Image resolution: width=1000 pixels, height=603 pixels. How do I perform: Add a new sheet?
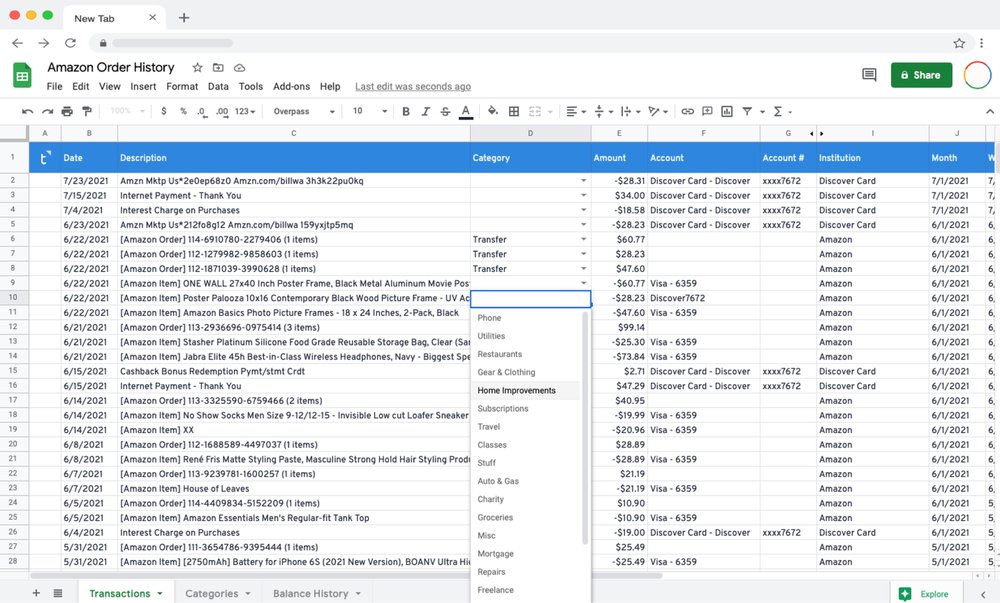point(36,593)
